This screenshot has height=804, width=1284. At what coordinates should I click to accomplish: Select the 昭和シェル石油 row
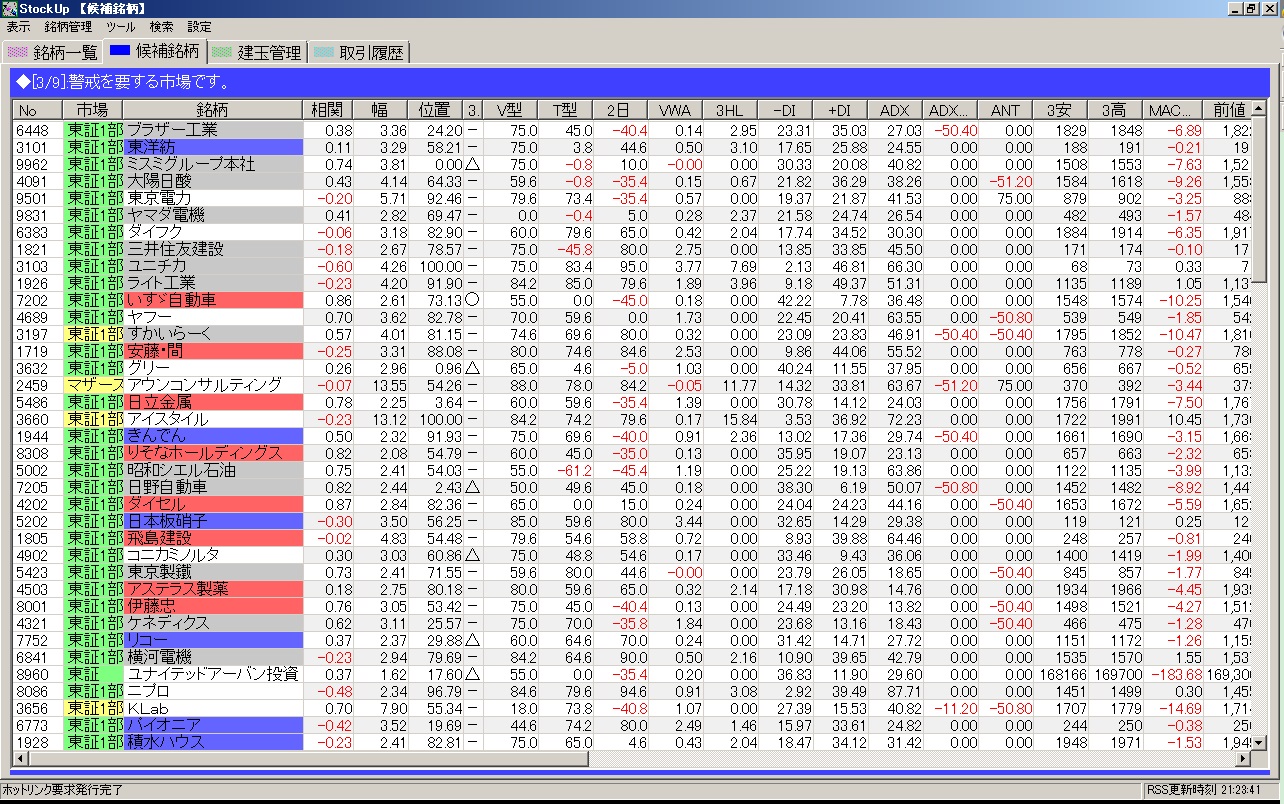coord(632,470)
